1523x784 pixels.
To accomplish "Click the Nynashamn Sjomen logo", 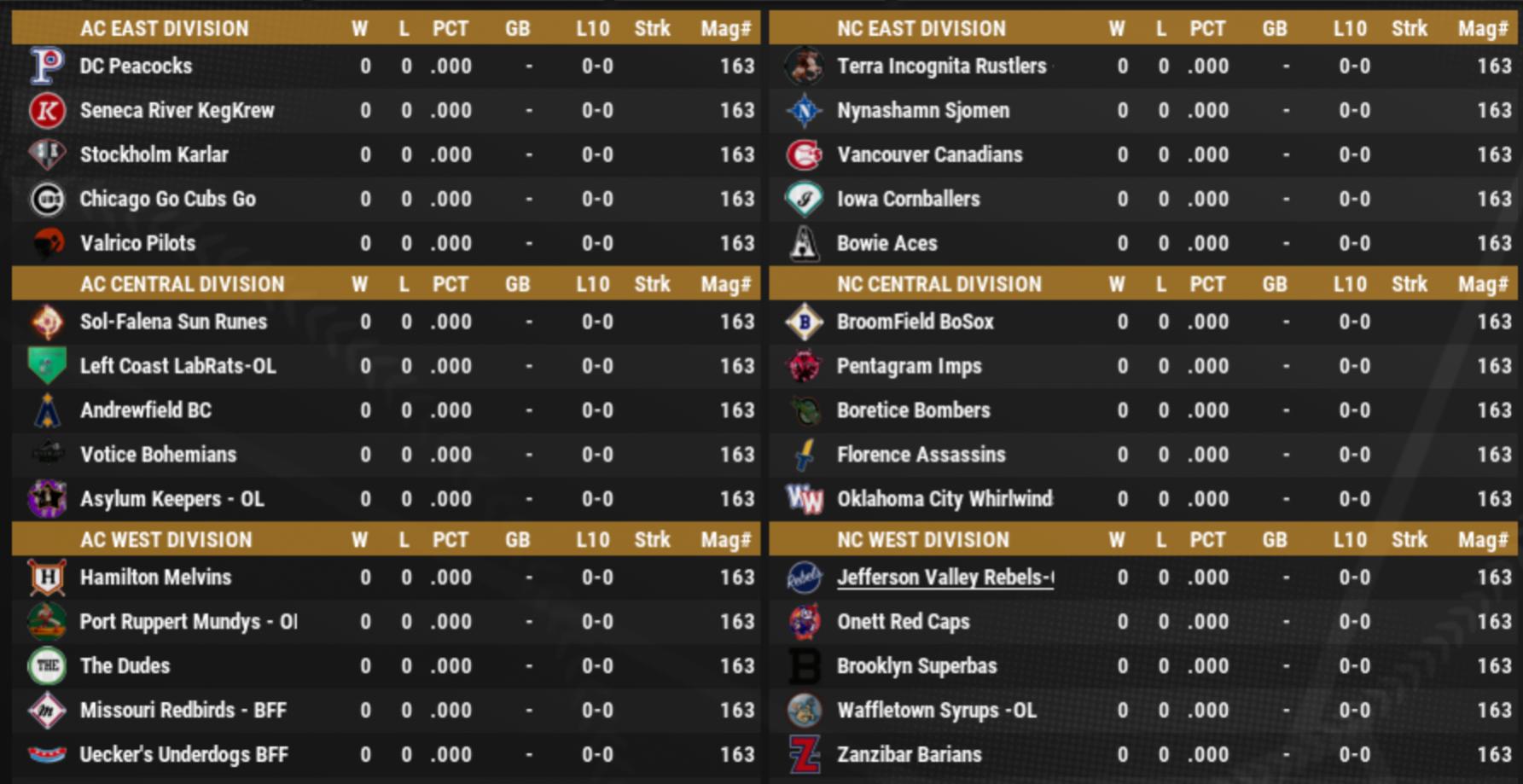I will tap(804, 111).
